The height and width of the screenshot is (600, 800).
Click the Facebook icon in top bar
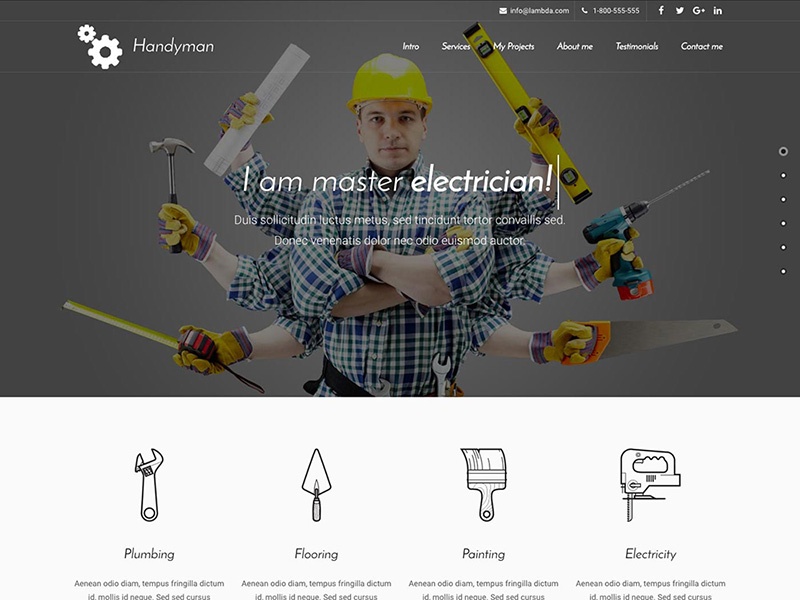pyautogui.click(x=661, y=11)
